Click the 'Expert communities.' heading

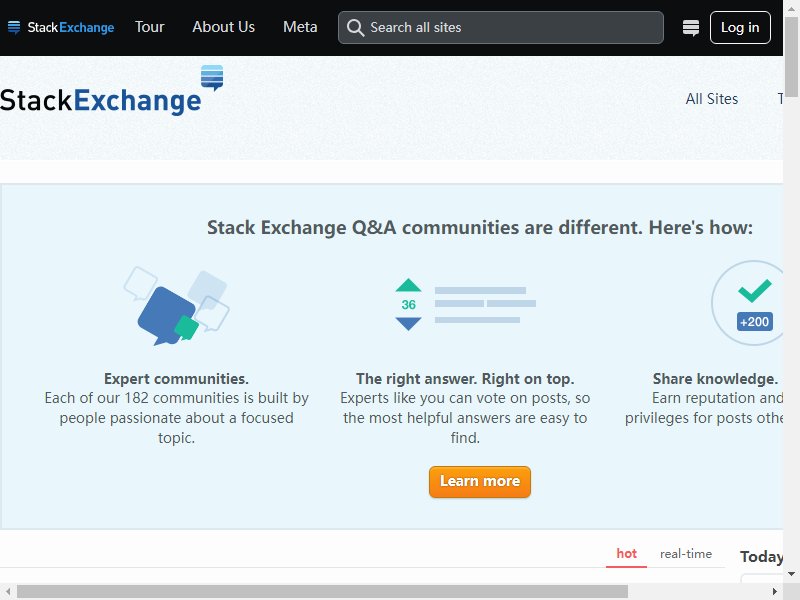(x=177, y=379)
